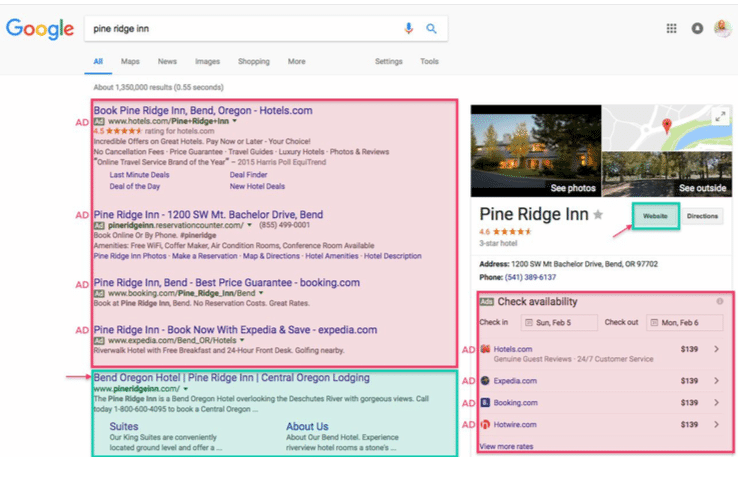739x488 pixels.
Task: Open the More menu
Action: coord(296,61)
